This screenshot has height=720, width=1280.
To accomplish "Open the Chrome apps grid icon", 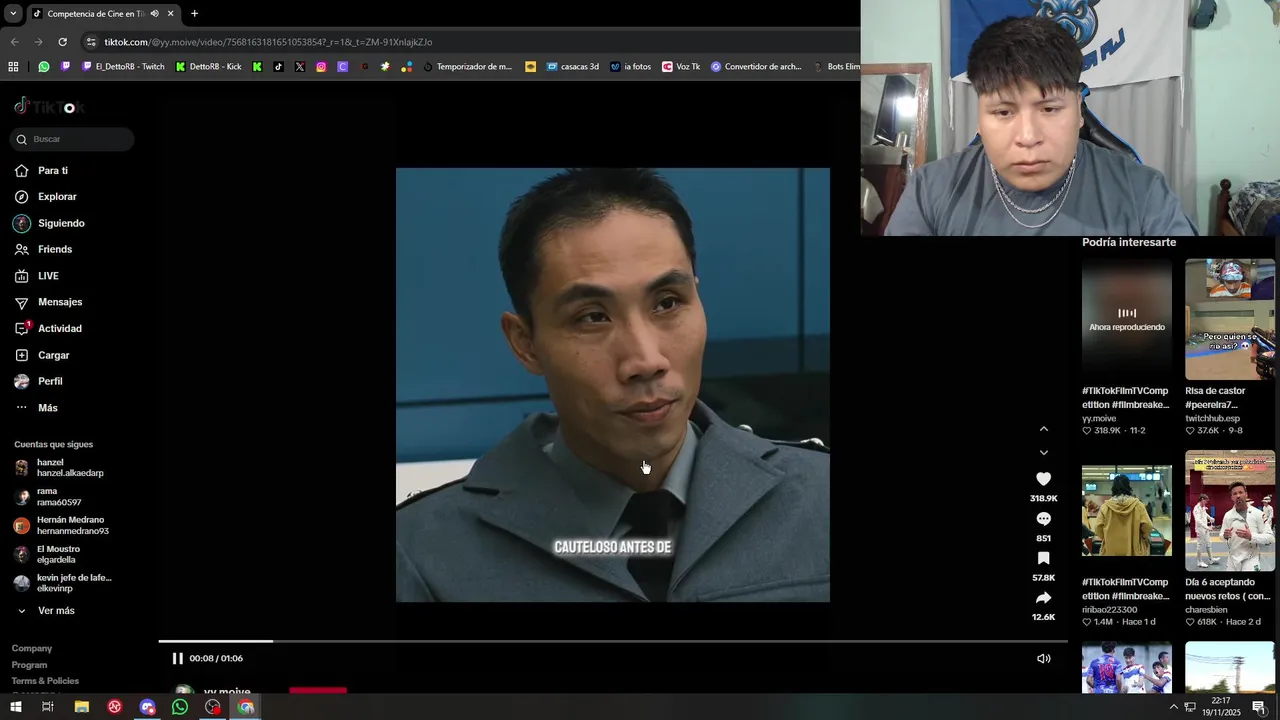I will click(x=13, y=67).
